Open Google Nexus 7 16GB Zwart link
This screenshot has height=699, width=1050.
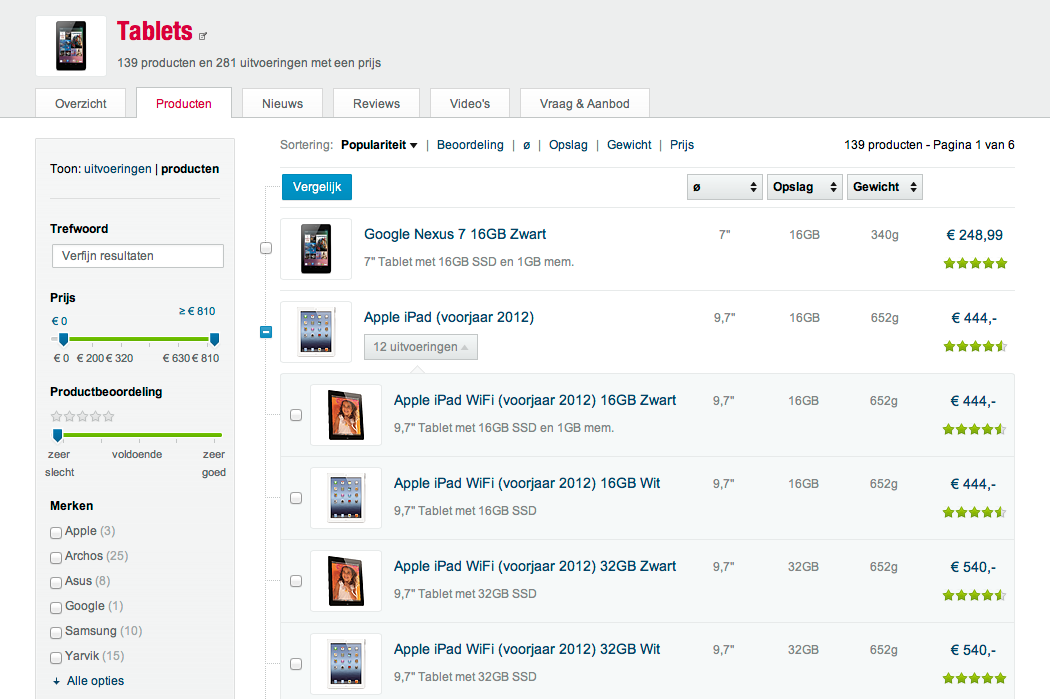coord(455,234)
